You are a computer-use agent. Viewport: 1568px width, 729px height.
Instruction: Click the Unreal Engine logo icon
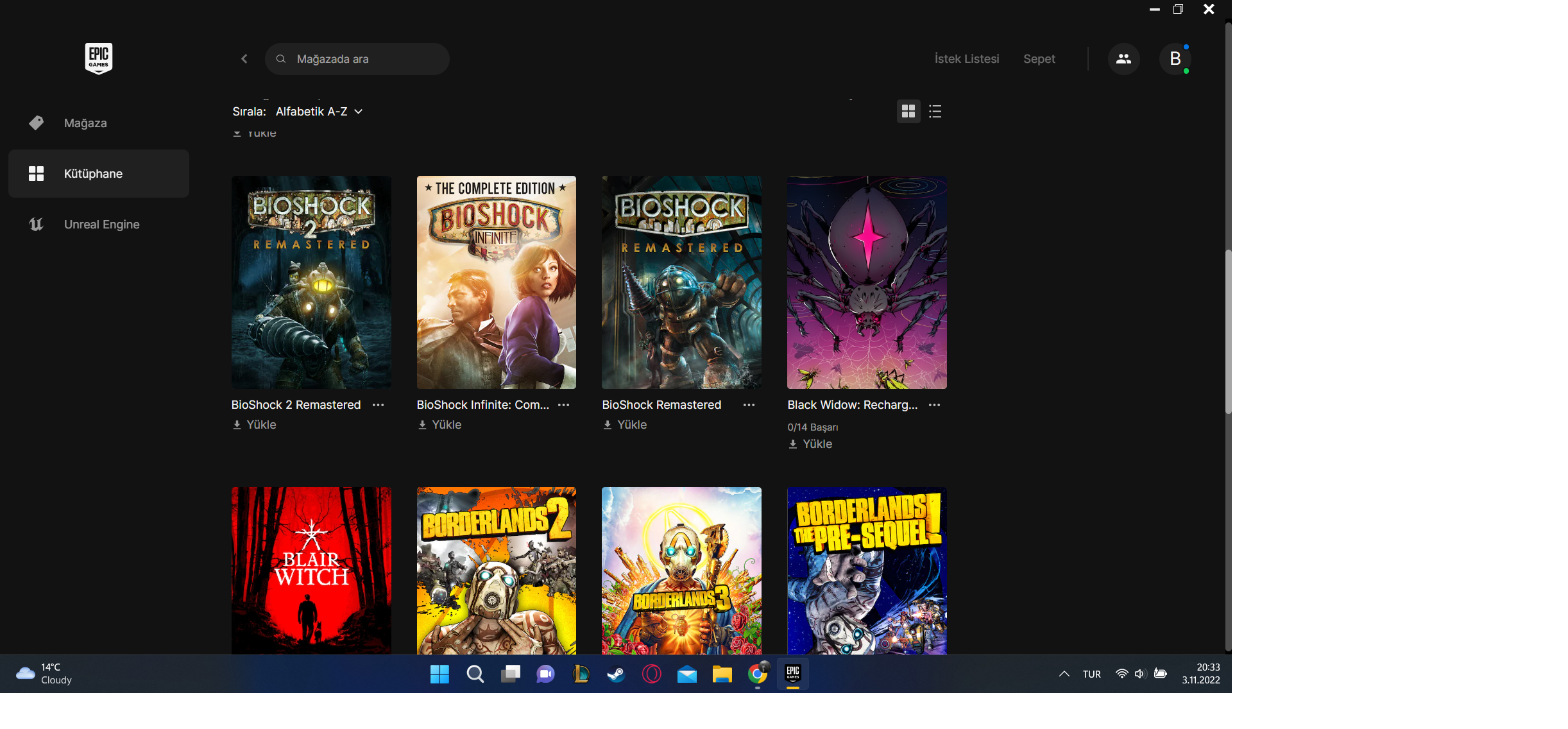pos(37,225)
